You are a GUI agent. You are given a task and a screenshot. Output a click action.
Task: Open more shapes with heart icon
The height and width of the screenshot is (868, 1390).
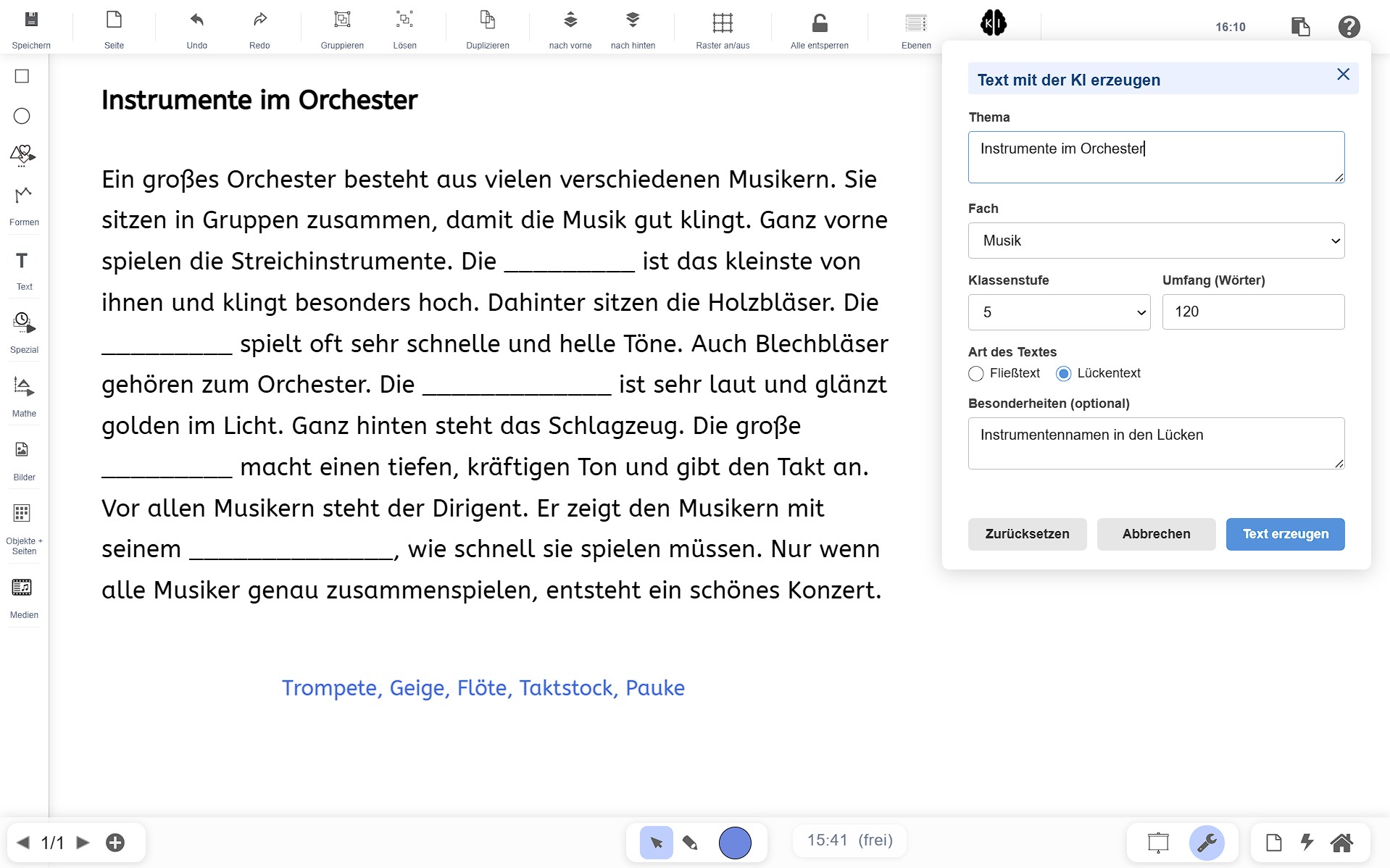point(22,155)
